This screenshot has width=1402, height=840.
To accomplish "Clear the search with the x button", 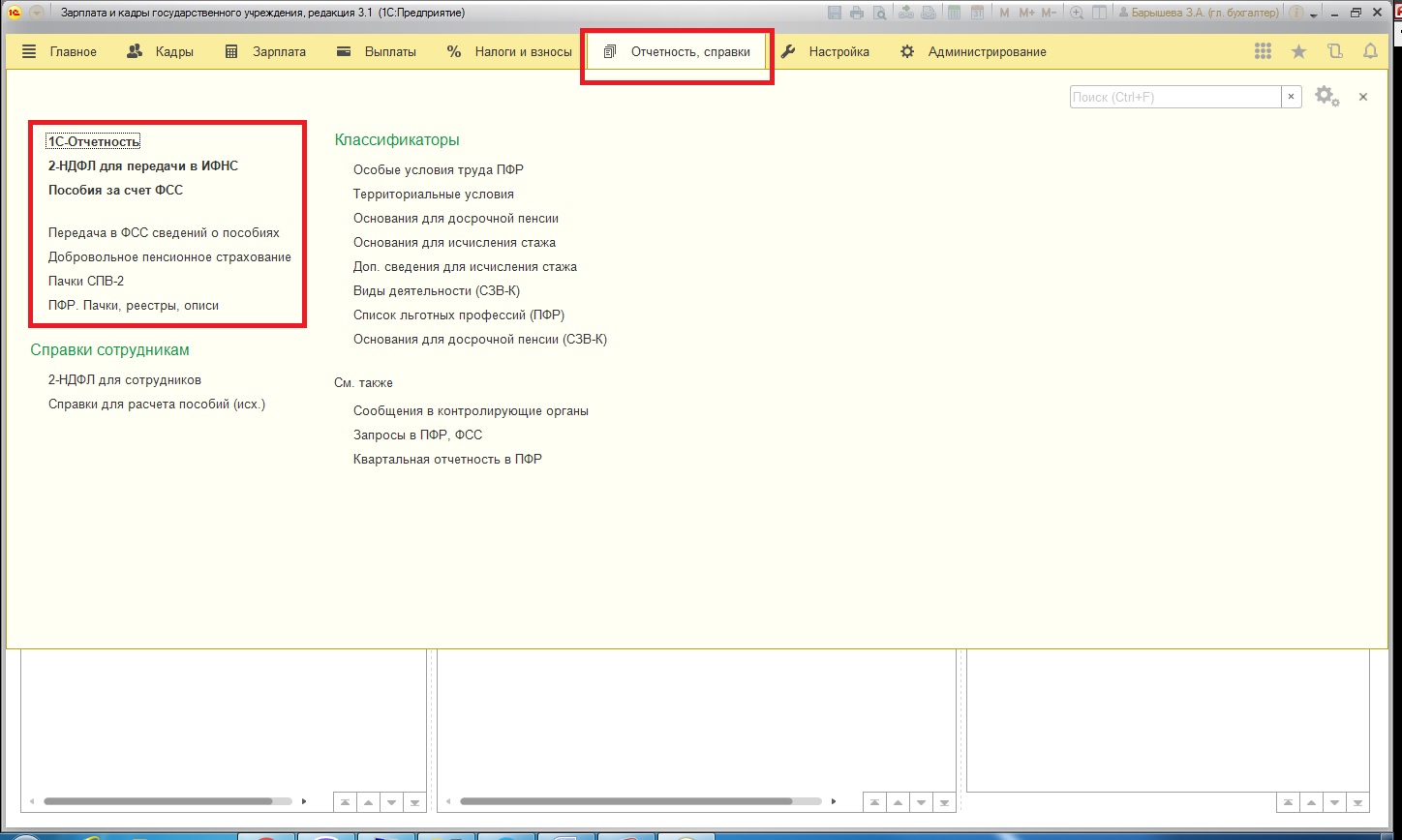I will [1292, 97].
